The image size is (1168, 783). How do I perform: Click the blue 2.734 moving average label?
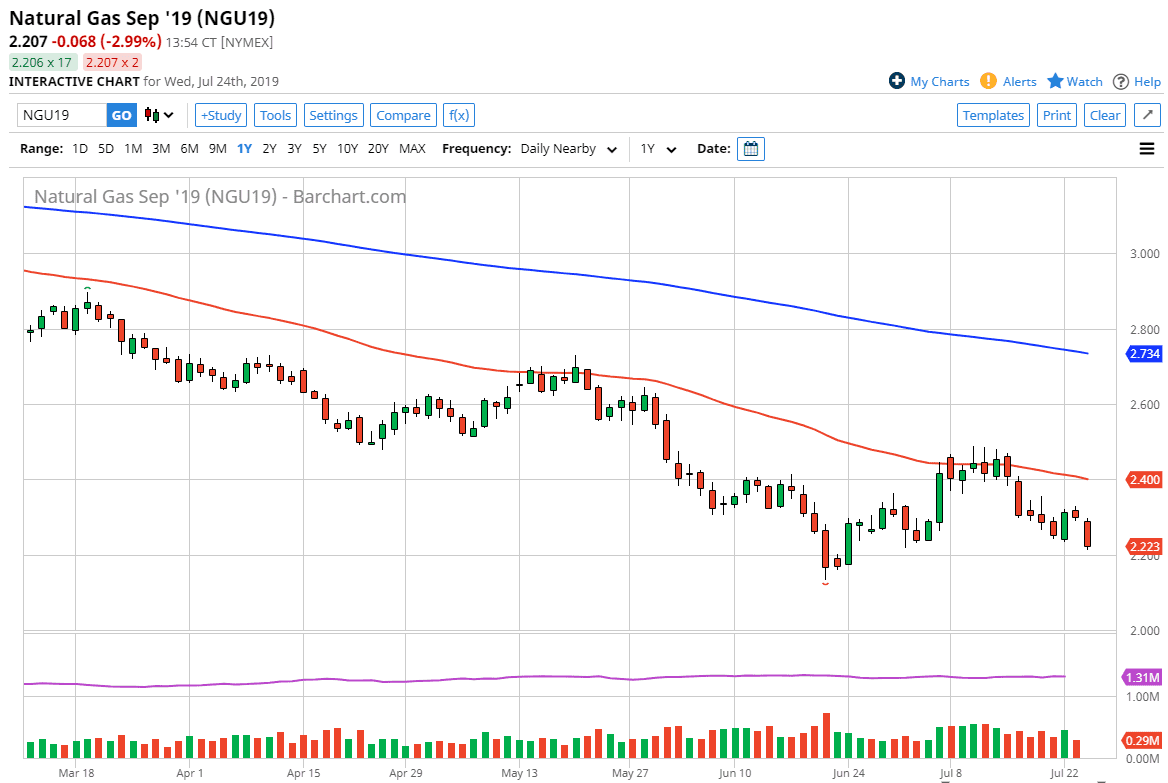1144,354
